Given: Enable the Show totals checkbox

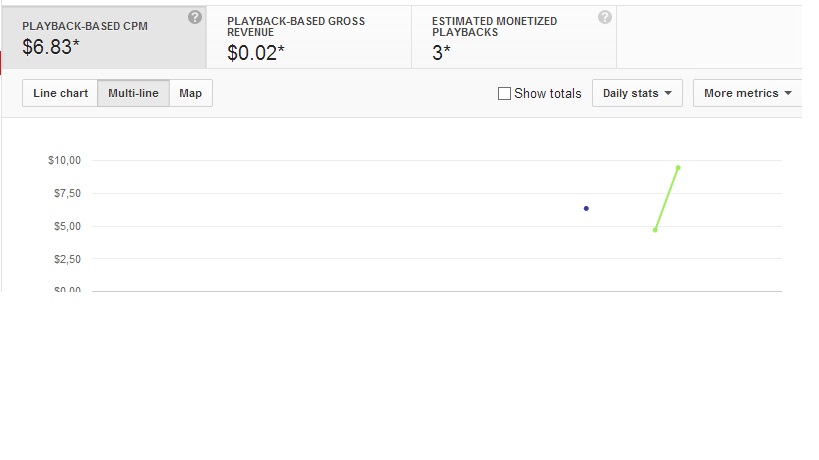Looking at the screenshot, I should point(504,93).
